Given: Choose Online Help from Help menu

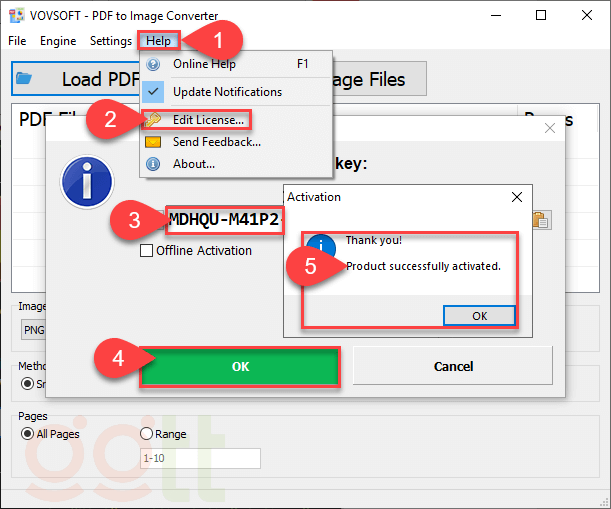Looking at the screenshot, I should tap(235, 64).
